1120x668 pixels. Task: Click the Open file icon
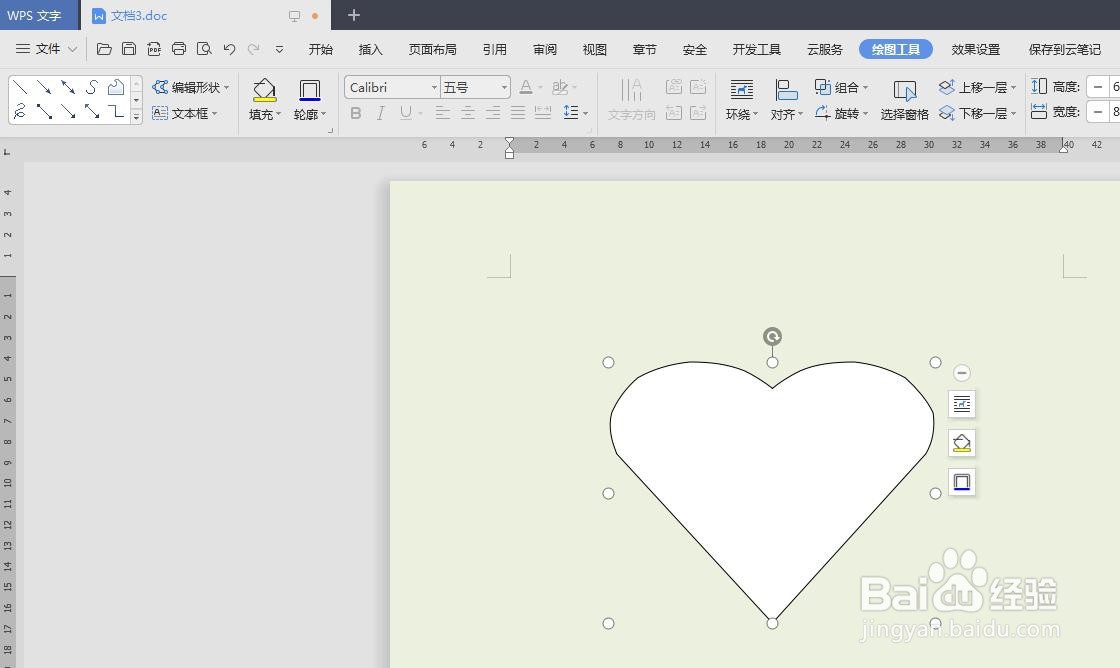tap(104, 49)
